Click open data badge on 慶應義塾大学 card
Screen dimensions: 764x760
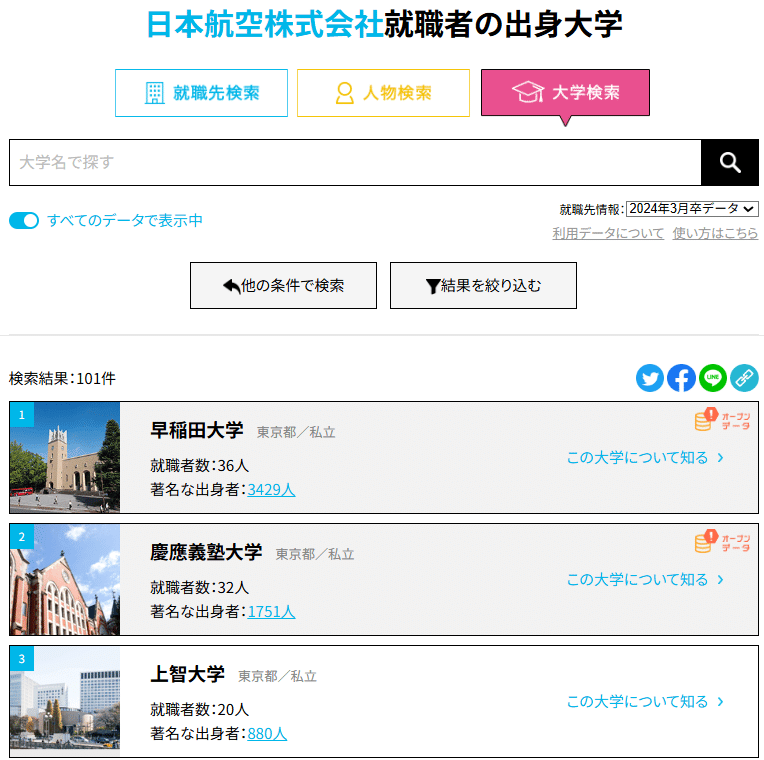pyautogui.click(x=722, y=541)
